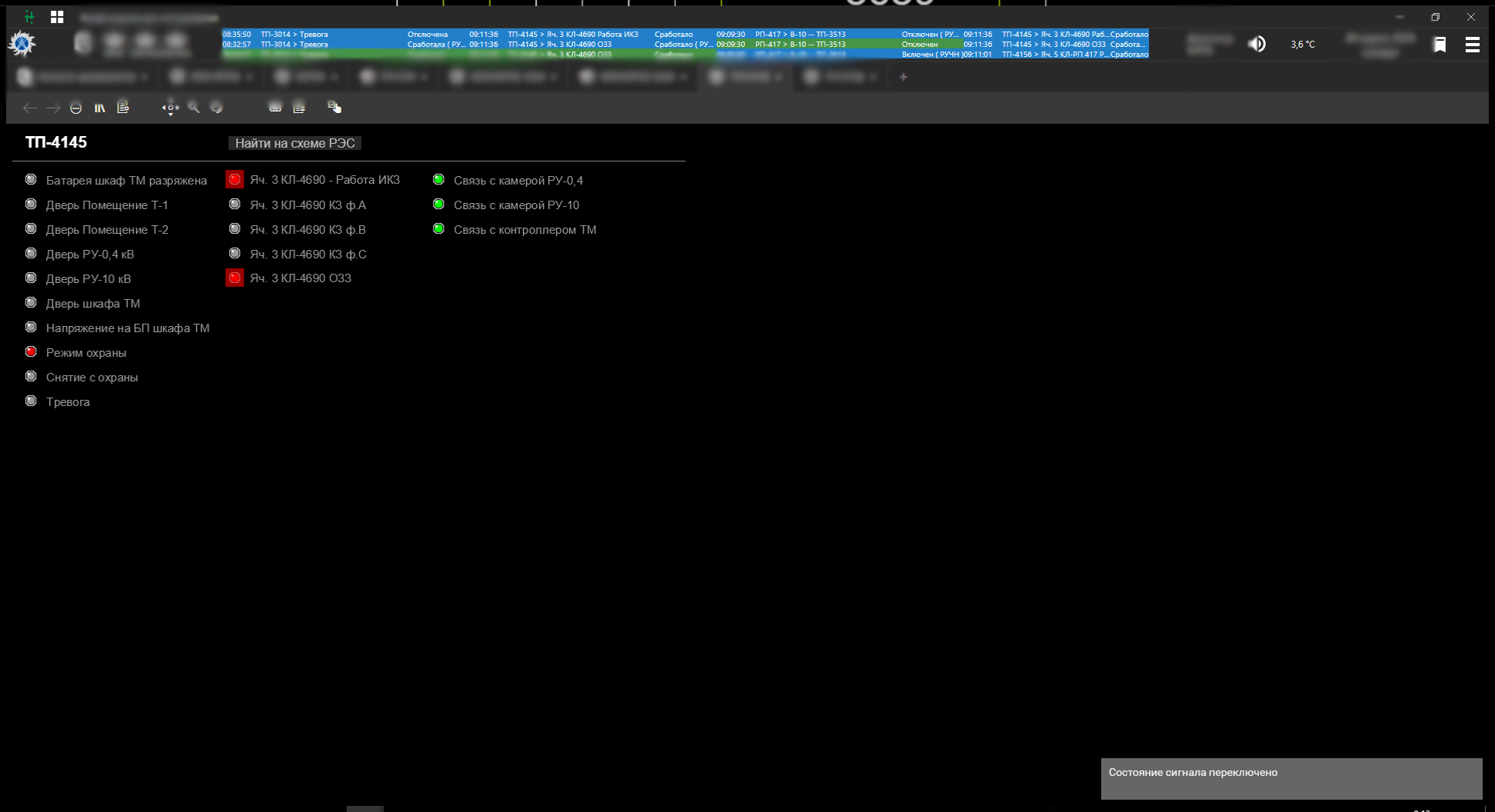
Task: Add a new tab with the plus button
Action: pos(904,77)
